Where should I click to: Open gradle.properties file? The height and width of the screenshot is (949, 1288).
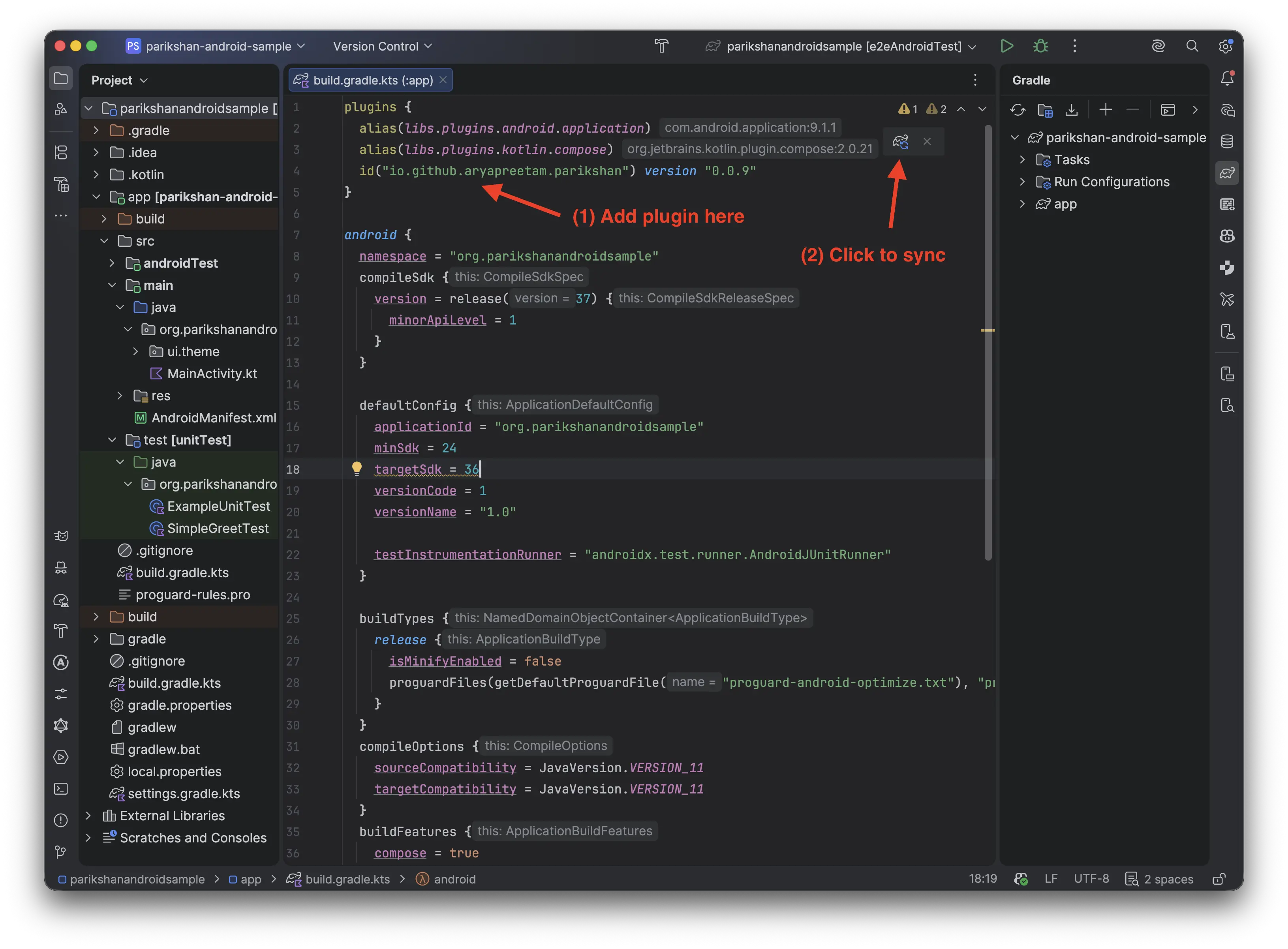coord(171,705)
